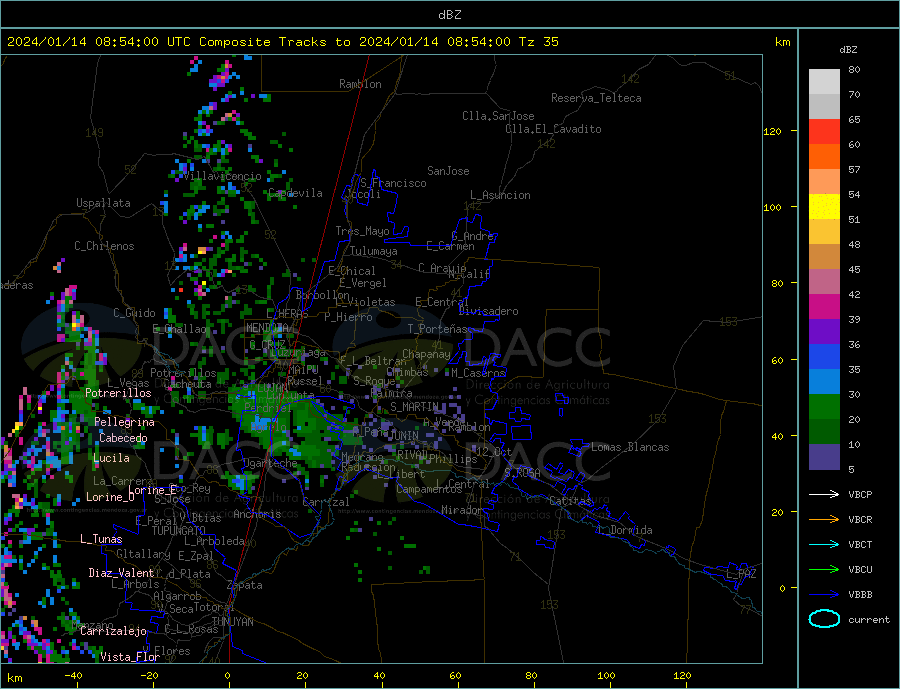
Task: Select the yellow 51 dBZ color swatch
Action: point(824,207)
